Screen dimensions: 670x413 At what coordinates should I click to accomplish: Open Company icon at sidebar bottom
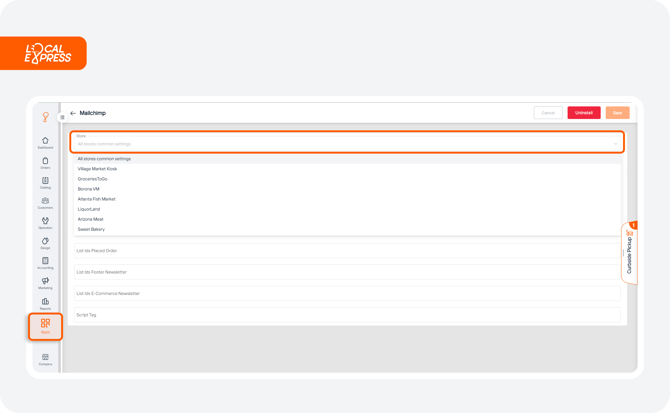[45, 359]
